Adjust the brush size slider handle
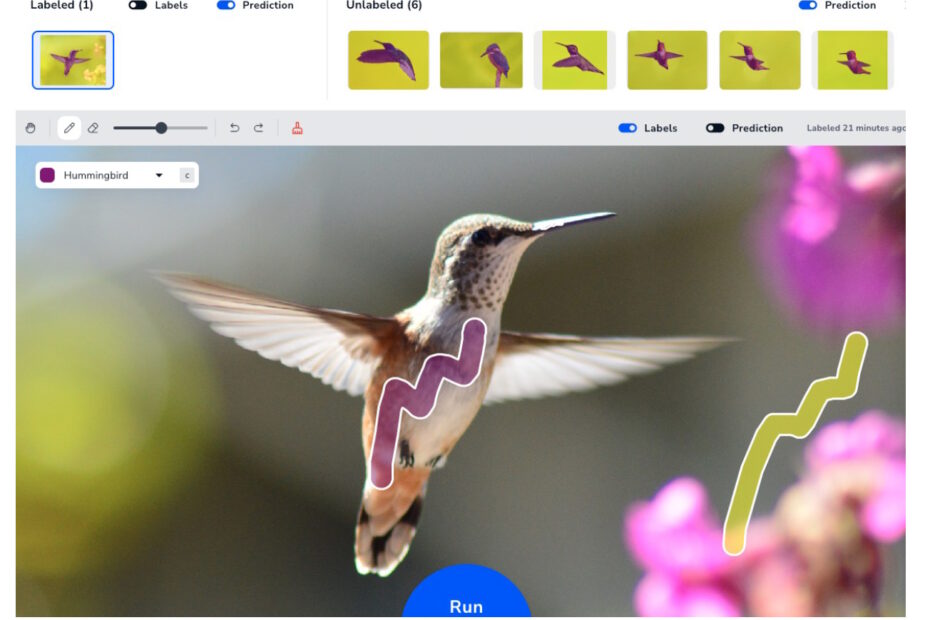 pos(161,128)
